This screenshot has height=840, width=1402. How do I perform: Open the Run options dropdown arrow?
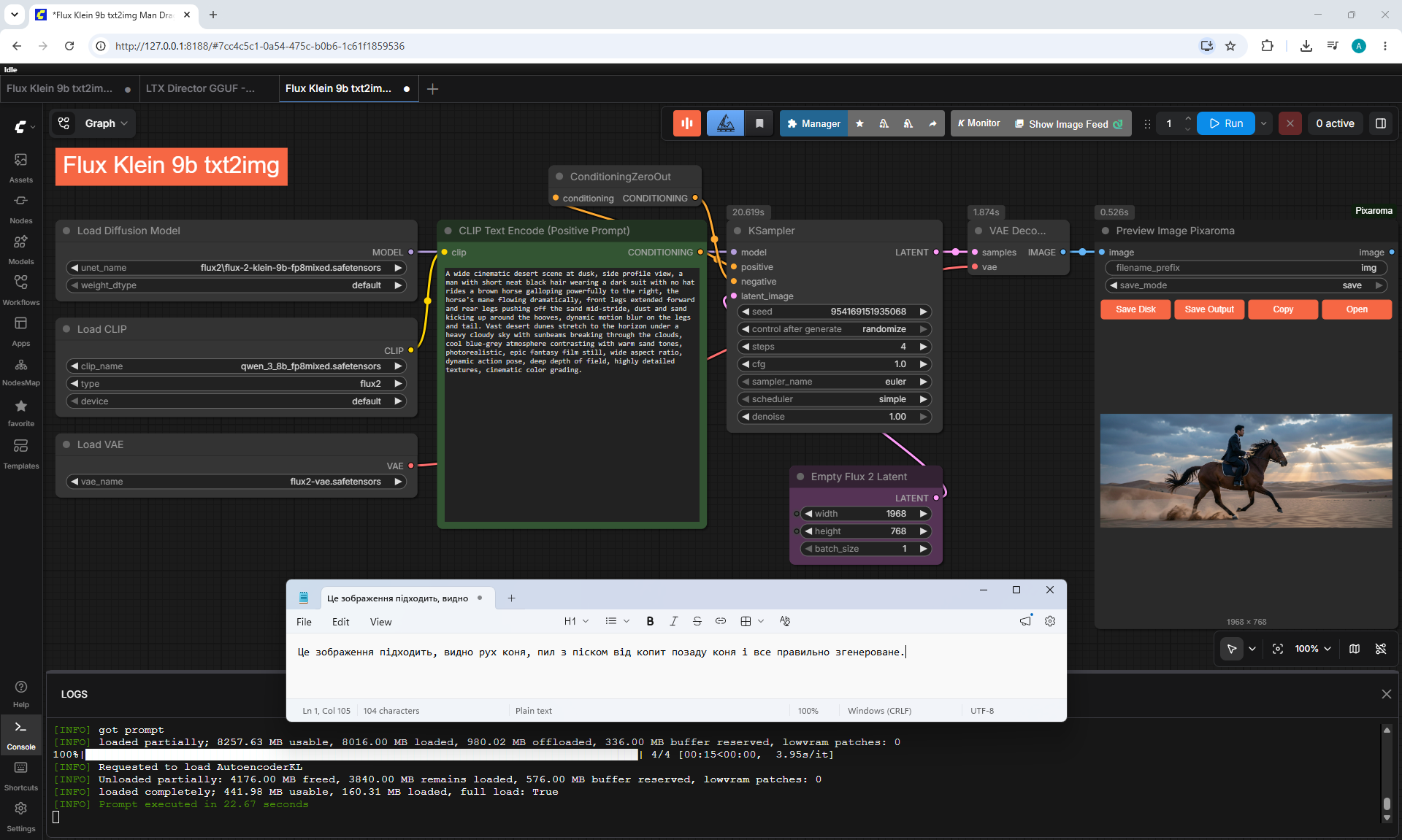[x=1263, y=123]
